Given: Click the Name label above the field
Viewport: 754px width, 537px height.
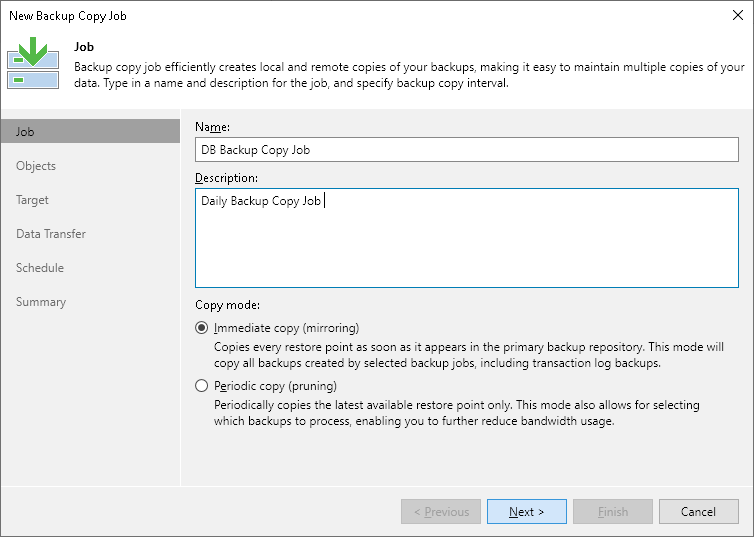Looking at the screenshot, I should coord(213,127).
